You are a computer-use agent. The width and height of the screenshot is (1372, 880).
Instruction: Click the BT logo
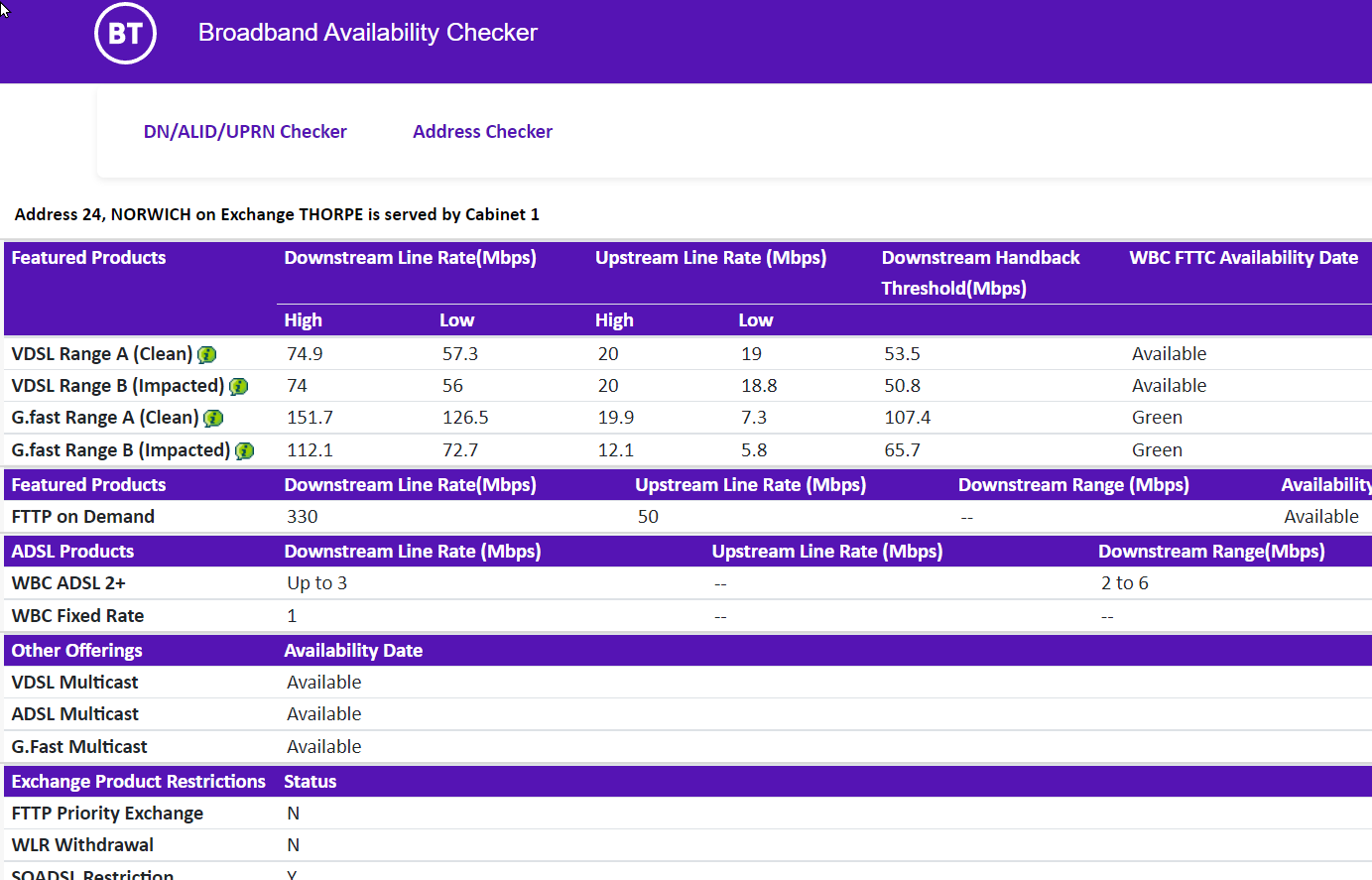(x=125, y=33)
